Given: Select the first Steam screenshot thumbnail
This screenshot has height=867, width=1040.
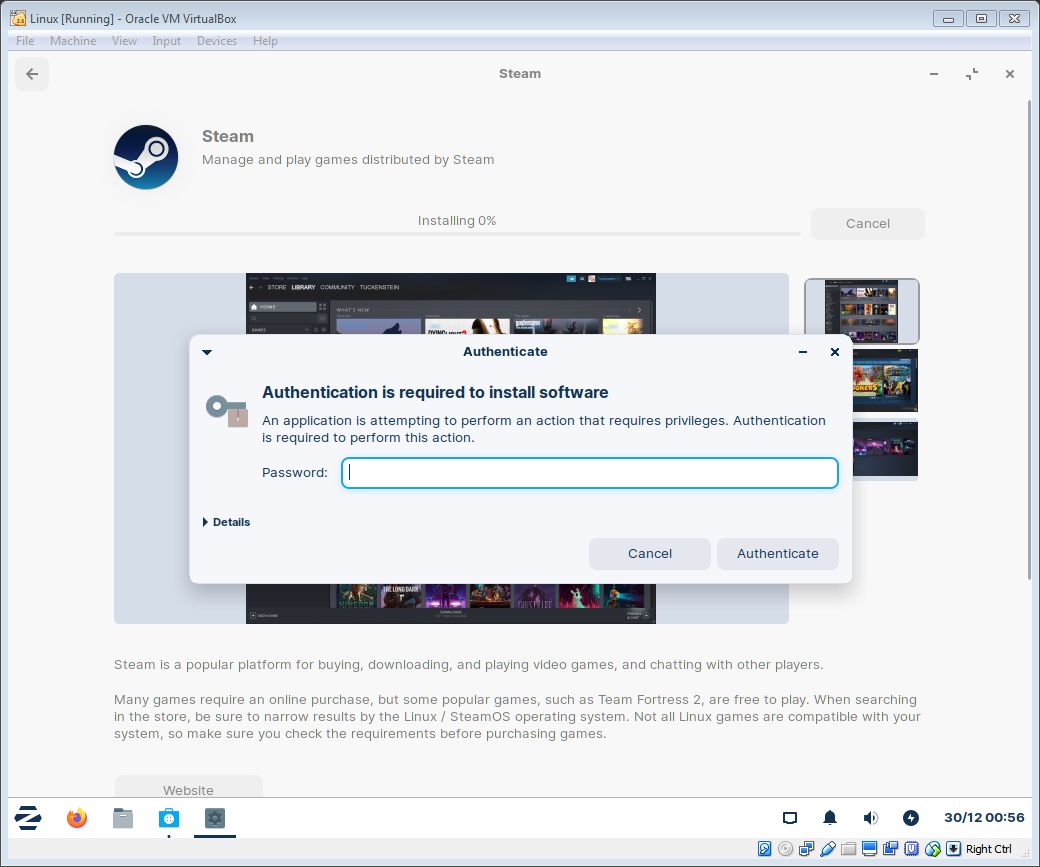Looking at the screenshot, I should coord(862,311).
